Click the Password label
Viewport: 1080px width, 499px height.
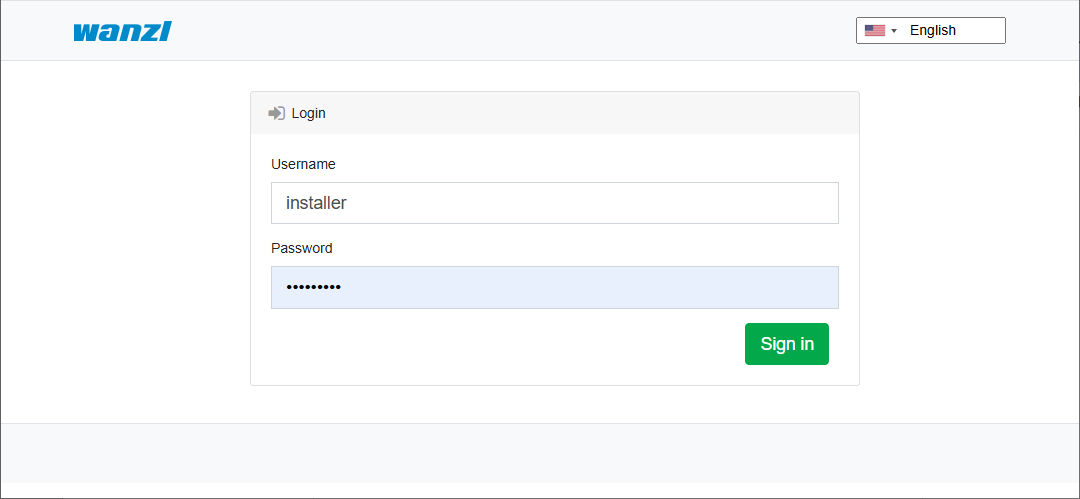pyautogui.click(x=301, y=248)
